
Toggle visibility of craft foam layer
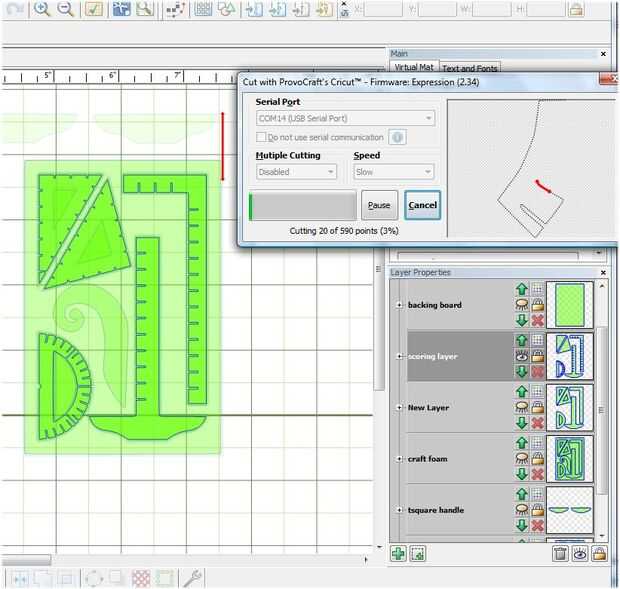[x=522, y=459]
